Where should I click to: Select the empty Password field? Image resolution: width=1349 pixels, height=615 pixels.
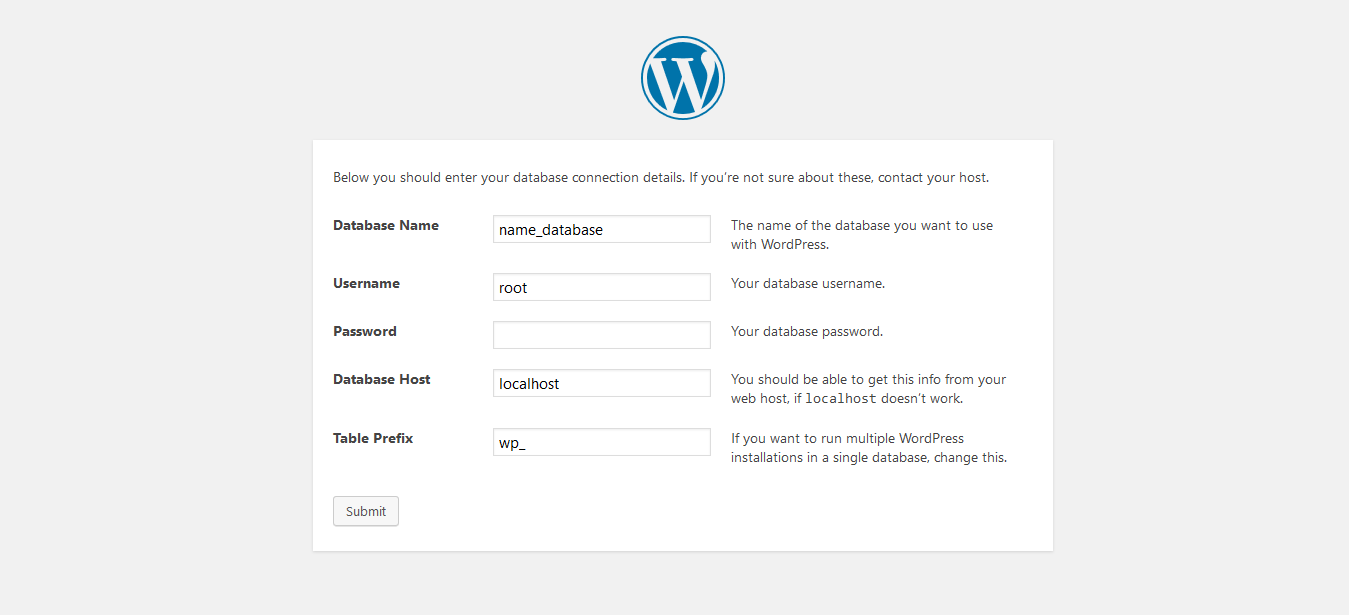601,334
